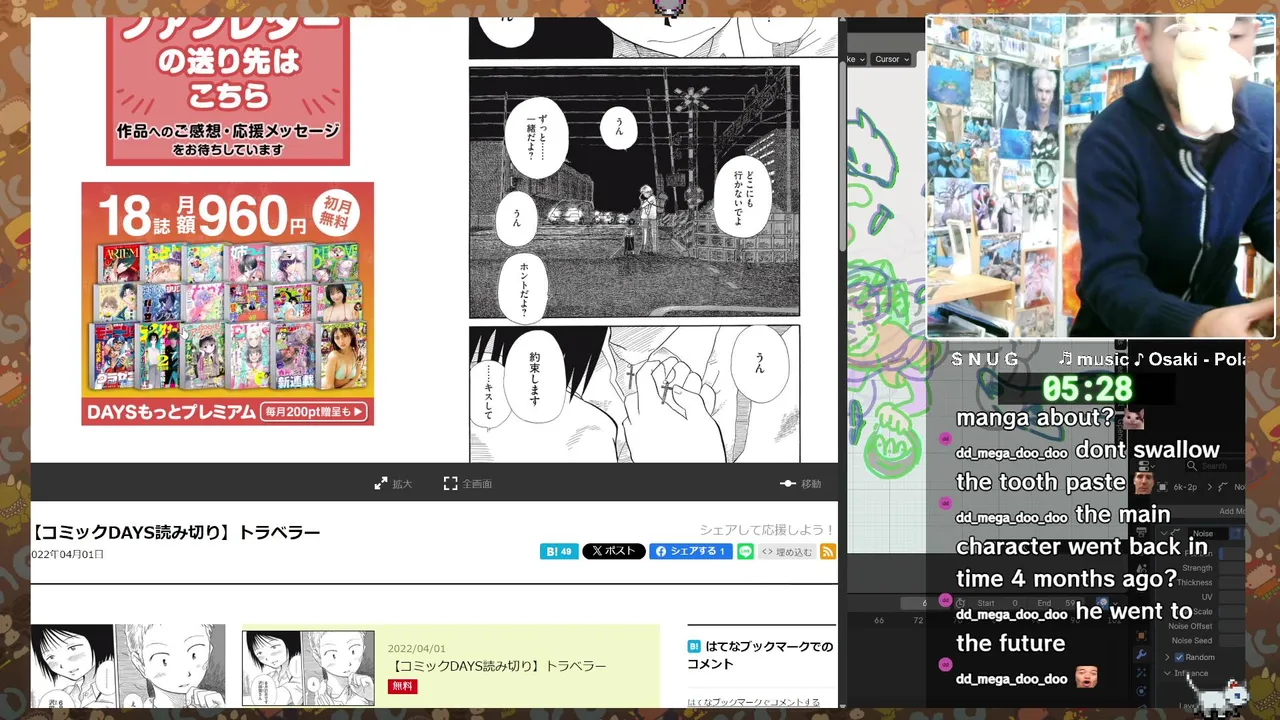This screenshot has height=720, width=1280.
Task: Open the episode thumbnail in highlighted list row
Action: (308, 668)
